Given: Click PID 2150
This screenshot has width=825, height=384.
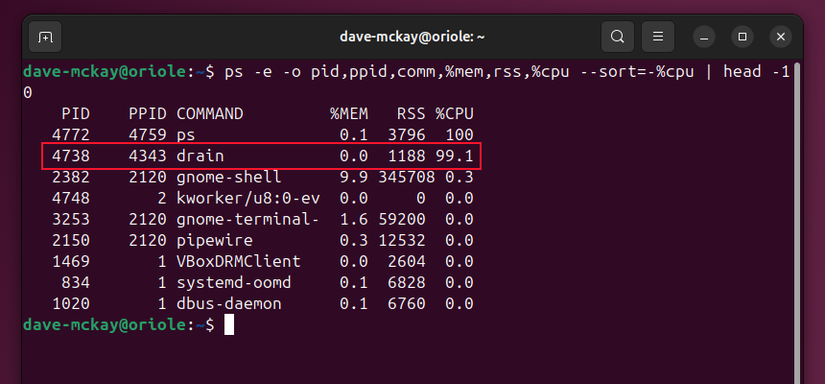Looking at the screenshot, I should pos(71,240).
